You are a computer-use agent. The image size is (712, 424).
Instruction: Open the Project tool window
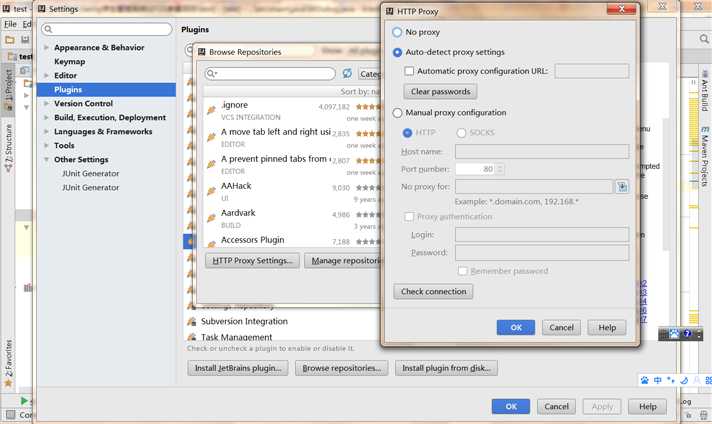point(9,88)
